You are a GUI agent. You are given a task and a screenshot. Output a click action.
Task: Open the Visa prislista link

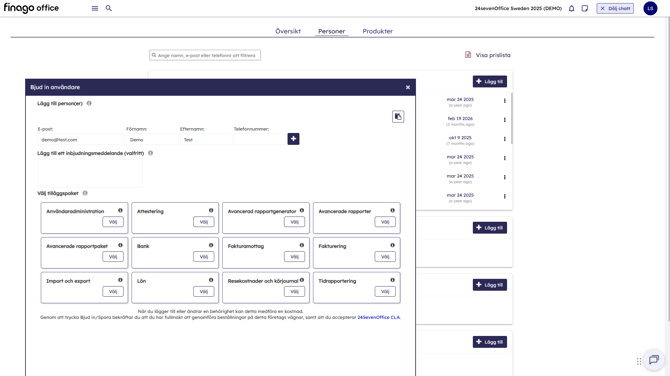click(493, 55)
